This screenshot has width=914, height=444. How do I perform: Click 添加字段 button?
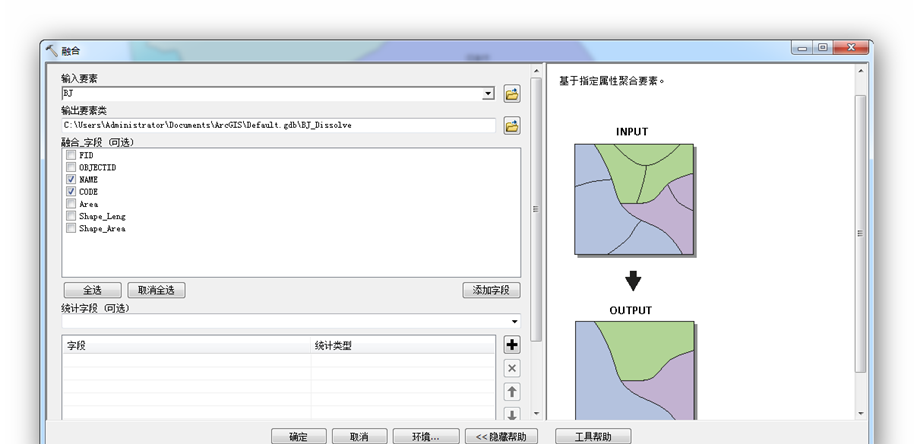click(x=491, y=290)
